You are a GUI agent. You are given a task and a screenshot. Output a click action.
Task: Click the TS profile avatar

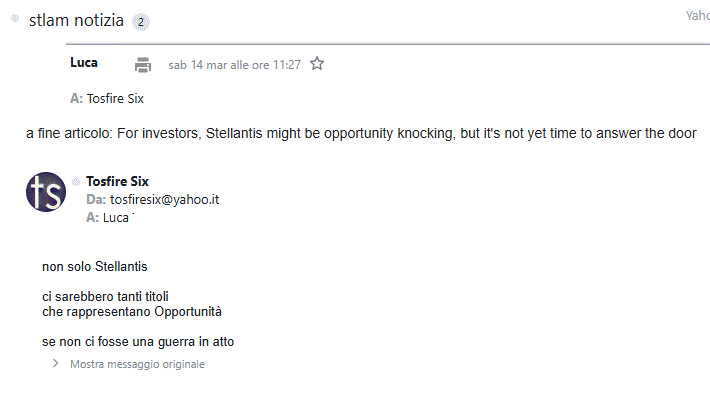tap(46, 192)
